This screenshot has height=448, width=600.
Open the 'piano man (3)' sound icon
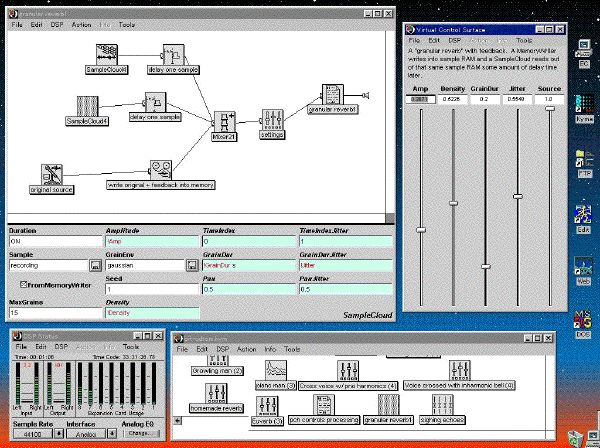point(276,370)
